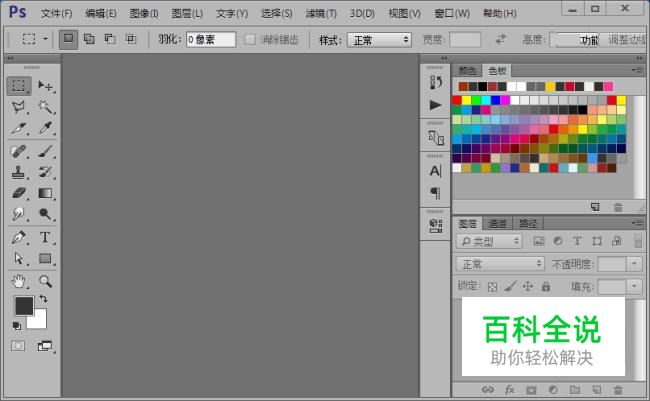
Task: Select the Slice tool
Action: tap(19, 128)
